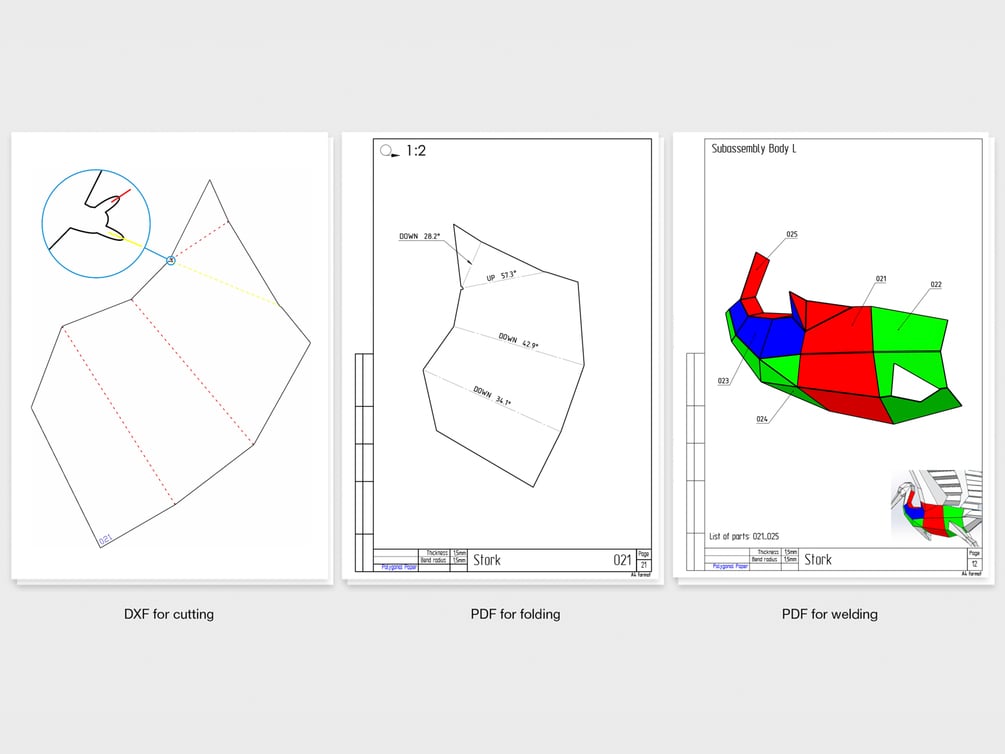Click the 'PDF for welding' caption
1005x754 pixels.
pyautogui.click(x=829, y=614)
